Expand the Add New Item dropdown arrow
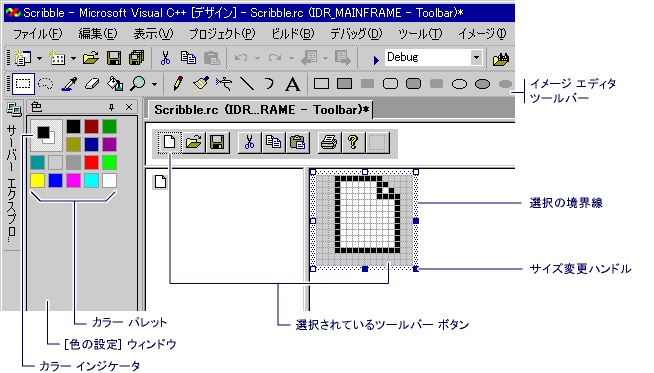The height and width of the screenshot is (373, 654). (73, 58)
